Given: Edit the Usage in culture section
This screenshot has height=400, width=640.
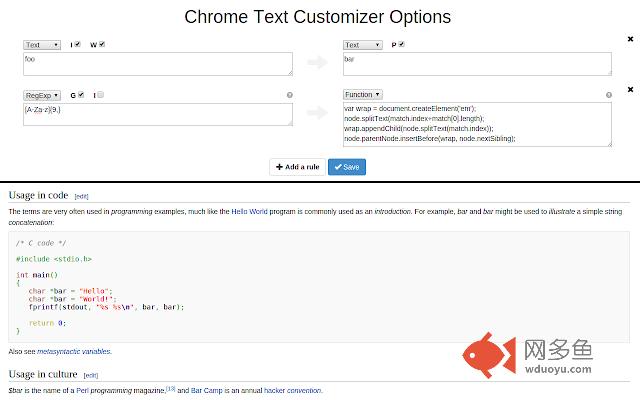Looking at the screenshot, I should click(x=91, y=375).
